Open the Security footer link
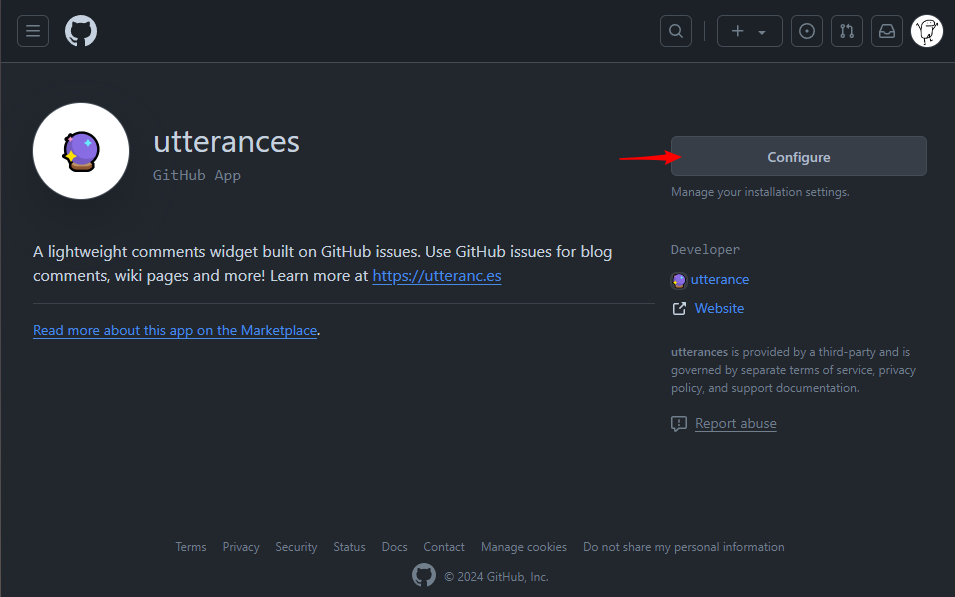The height and width of the screenshot is (597, 955). point(296,547)
